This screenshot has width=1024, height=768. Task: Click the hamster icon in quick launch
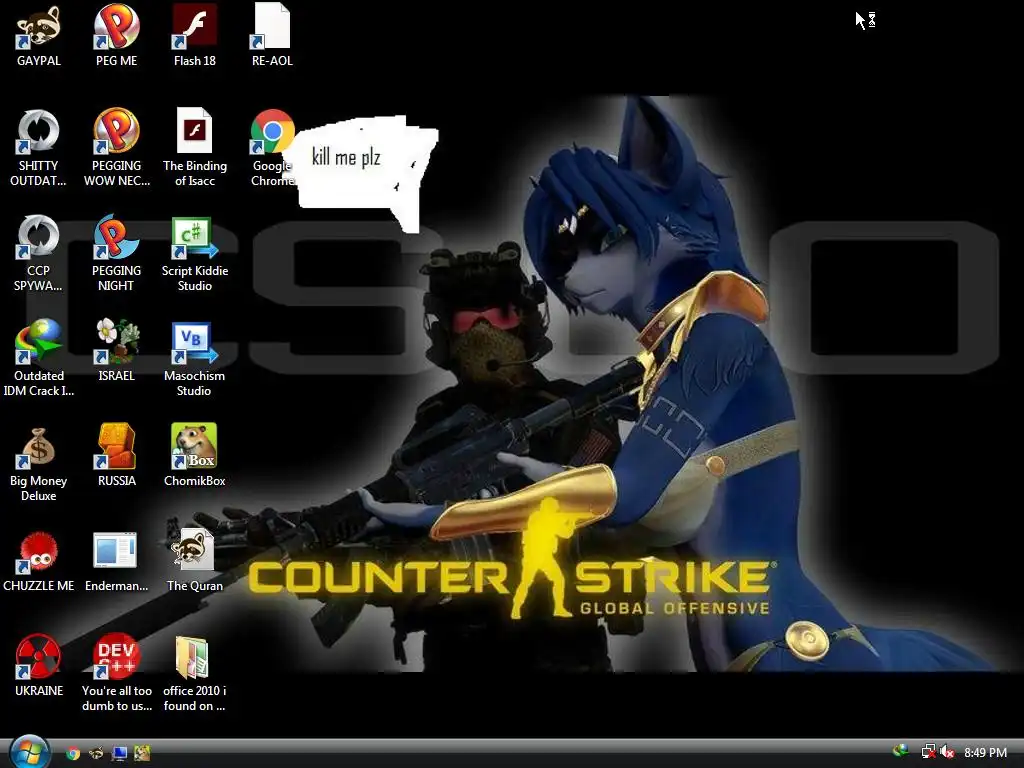[x=142, y=754]
